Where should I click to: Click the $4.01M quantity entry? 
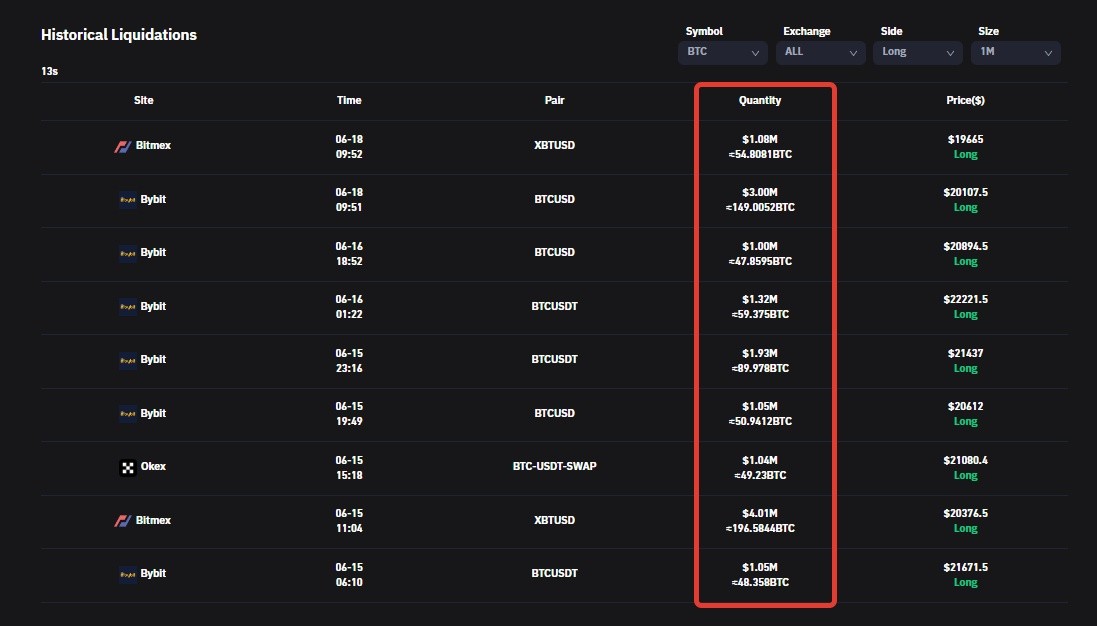(x=760, y=513)
